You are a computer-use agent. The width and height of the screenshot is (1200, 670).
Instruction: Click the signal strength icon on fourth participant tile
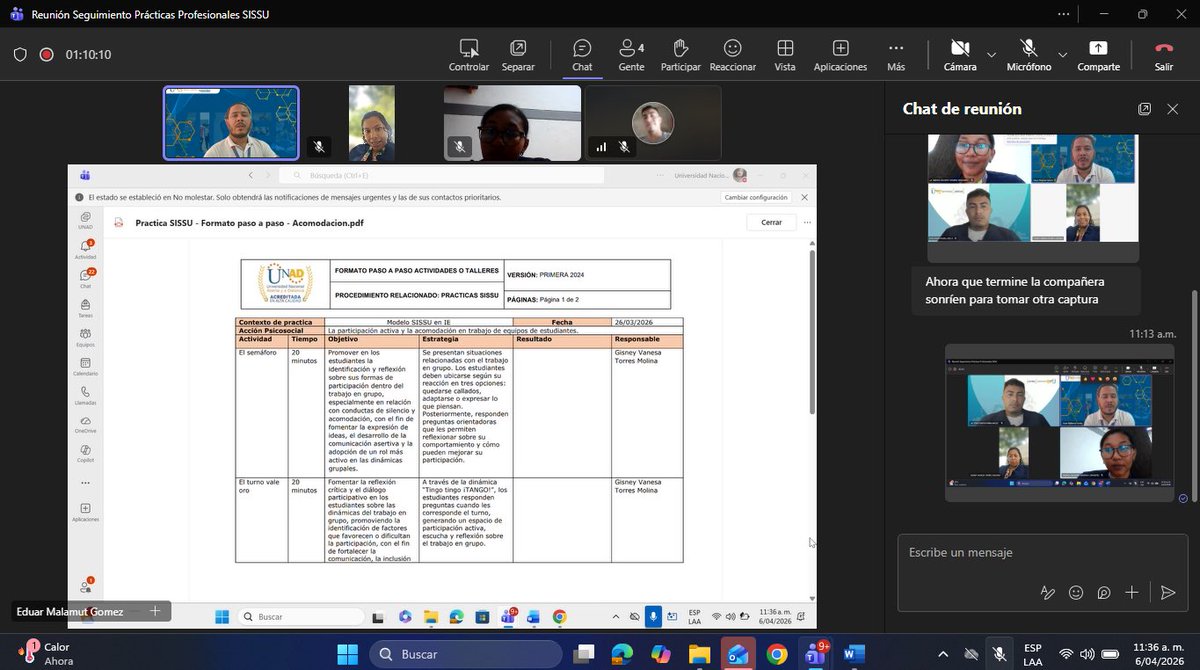tap(601, 146)
